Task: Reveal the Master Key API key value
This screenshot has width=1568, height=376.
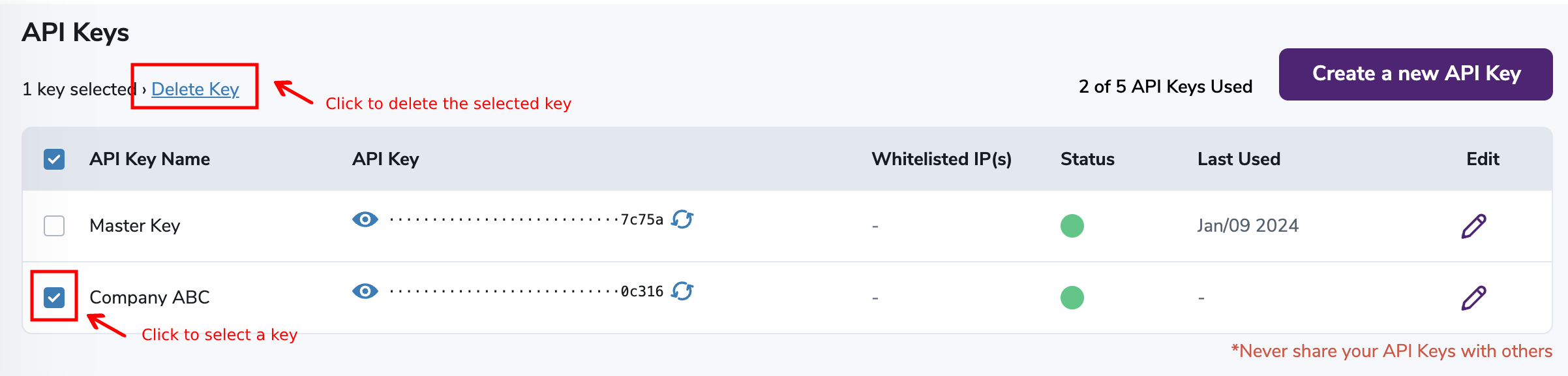Action: [366, 220]
